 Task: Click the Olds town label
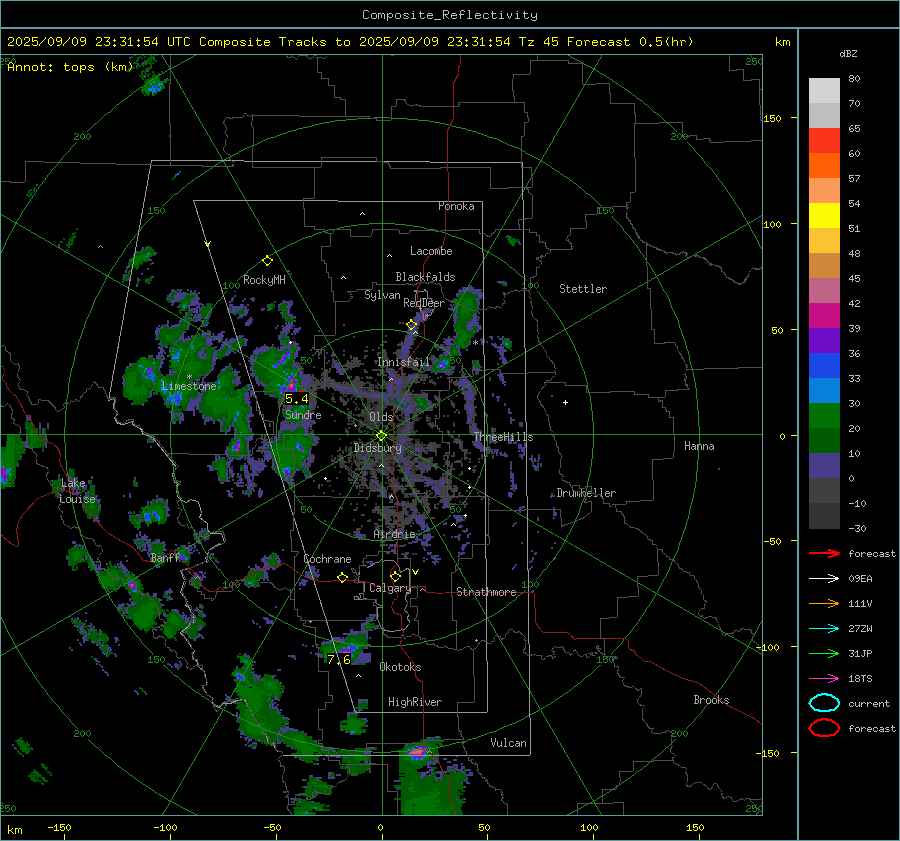click(x=381, y=417)
